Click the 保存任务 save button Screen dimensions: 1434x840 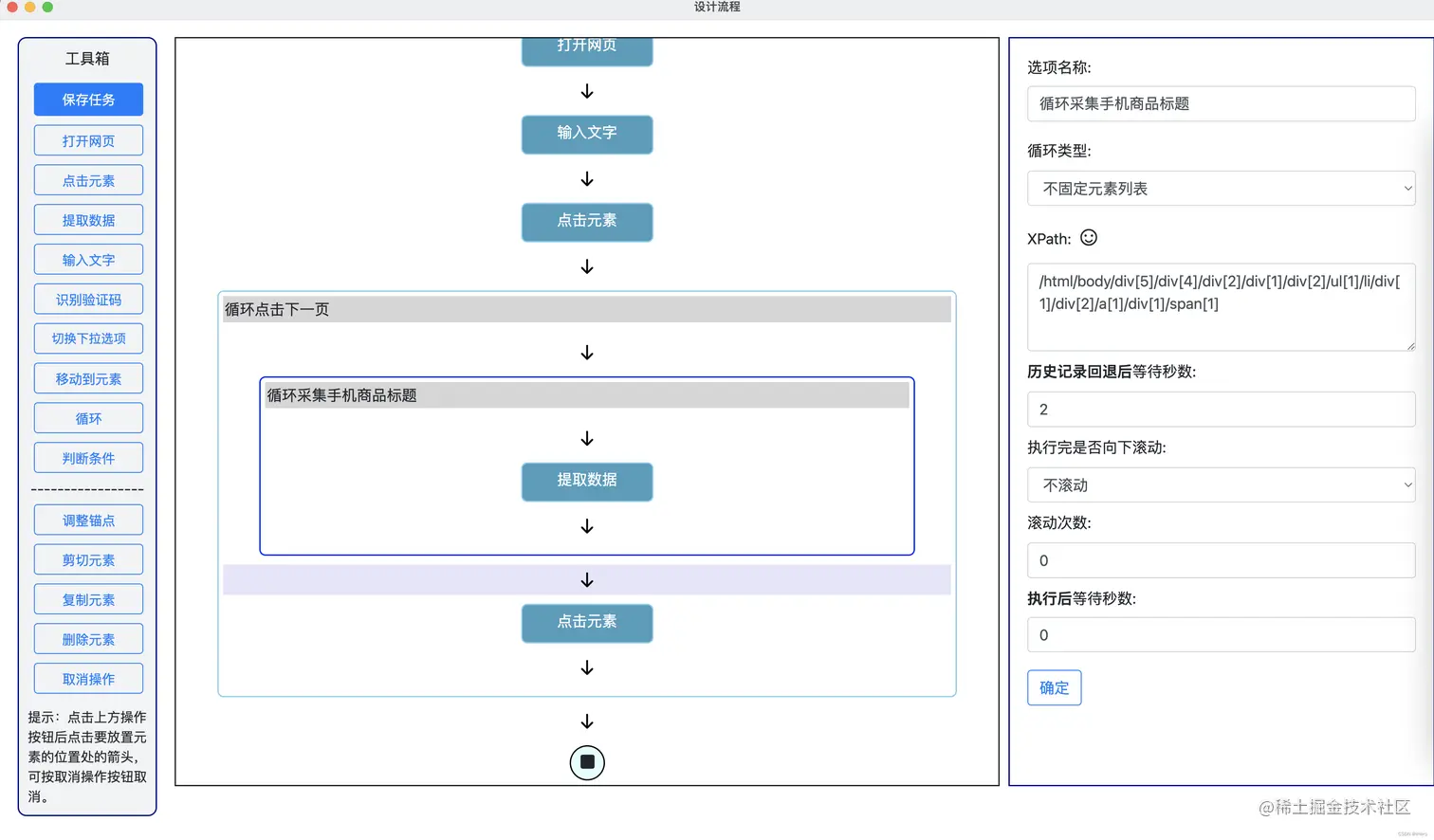coord(88,100)
